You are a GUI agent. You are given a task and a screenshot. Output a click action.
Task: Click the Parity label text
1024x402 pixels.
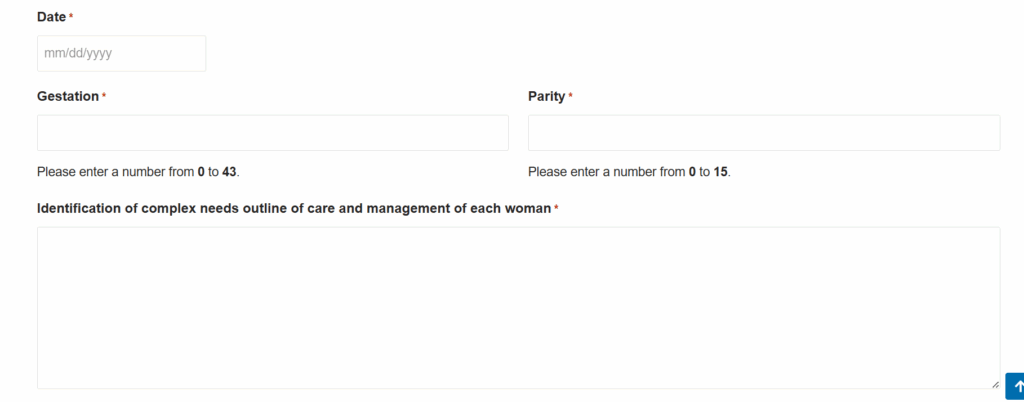coord(546,96)
